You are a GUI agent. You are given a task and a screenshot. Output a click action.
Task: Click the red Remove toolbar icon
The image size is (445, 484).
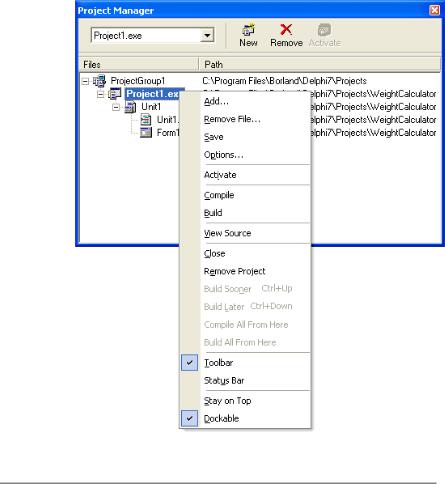[x=286, y=30]
